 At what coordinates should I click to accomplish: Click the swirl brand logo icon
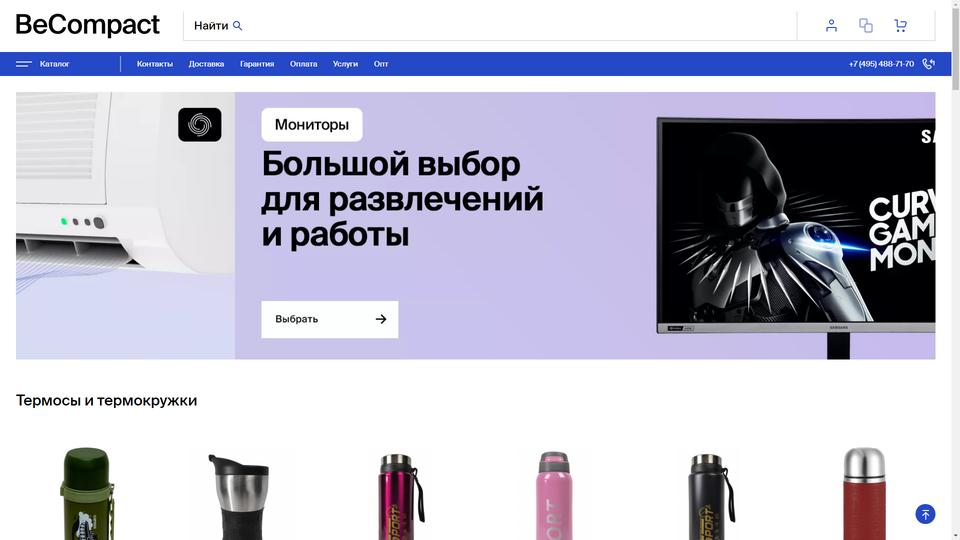200,125
